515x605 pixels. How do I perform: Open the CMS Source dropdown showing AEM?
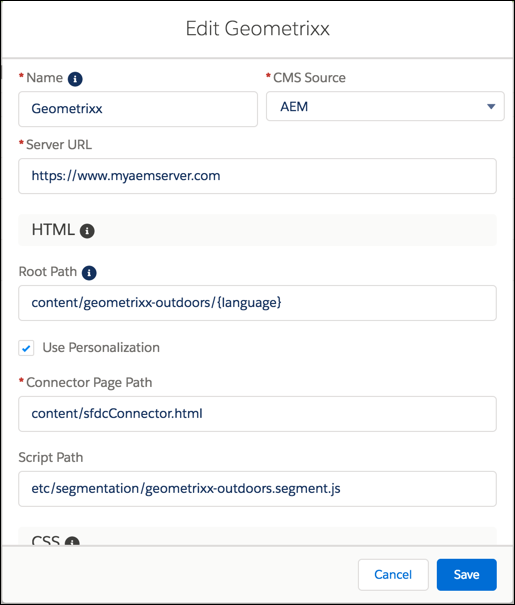point(385,106)
